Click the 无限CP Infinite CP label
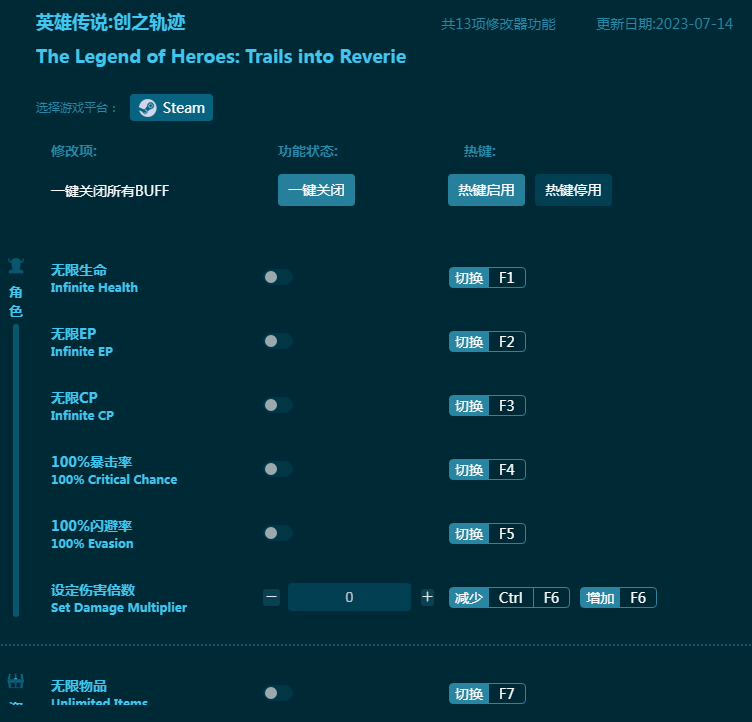The image size is (752, 722). [x=82, y=406]
